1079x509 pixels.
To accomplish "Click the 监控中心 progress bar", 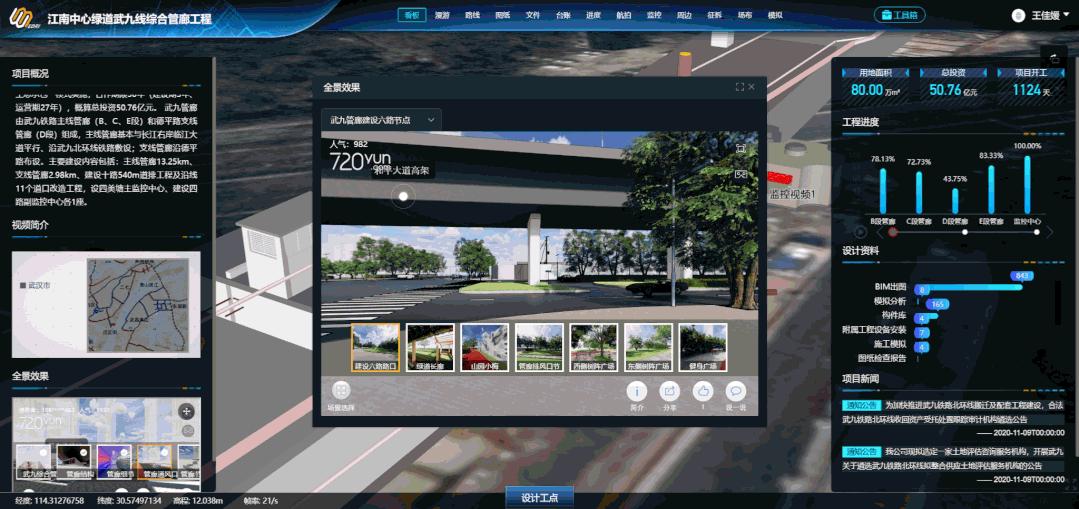I will pos(1027,185).
